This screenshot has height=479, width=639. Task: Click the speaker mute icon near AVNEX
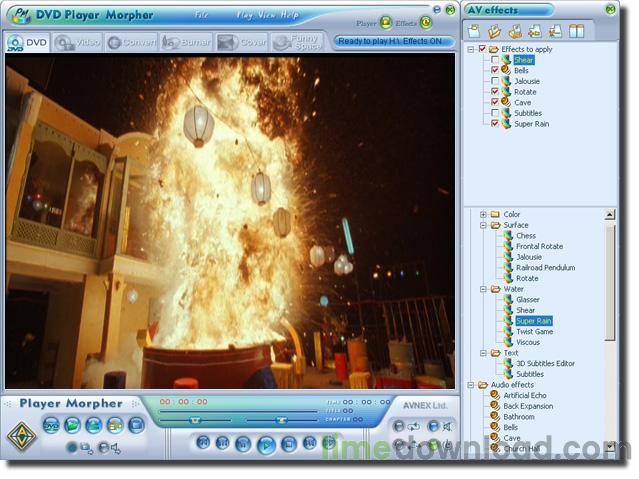coord(447,426)
